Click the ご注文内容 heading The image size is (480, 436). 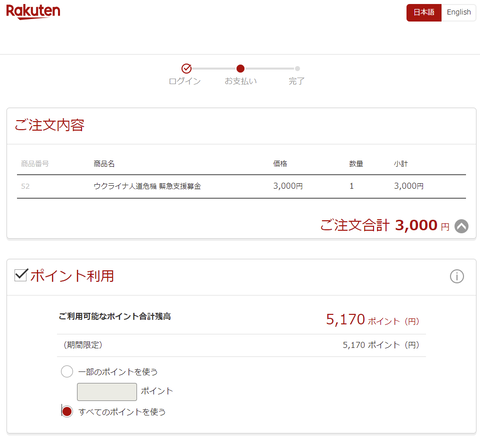point(49,125)
